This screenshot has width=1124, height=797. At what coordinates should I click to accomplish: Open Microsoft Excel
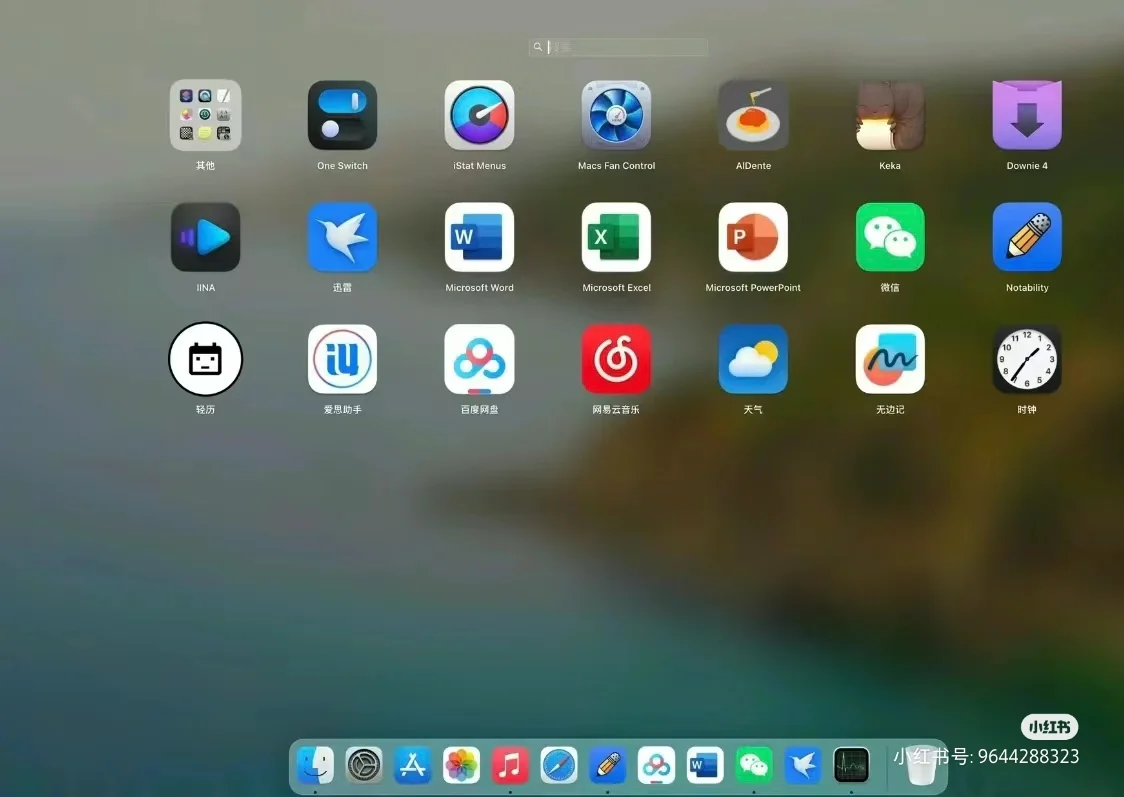pyautogui.click(x=616, y=237)
